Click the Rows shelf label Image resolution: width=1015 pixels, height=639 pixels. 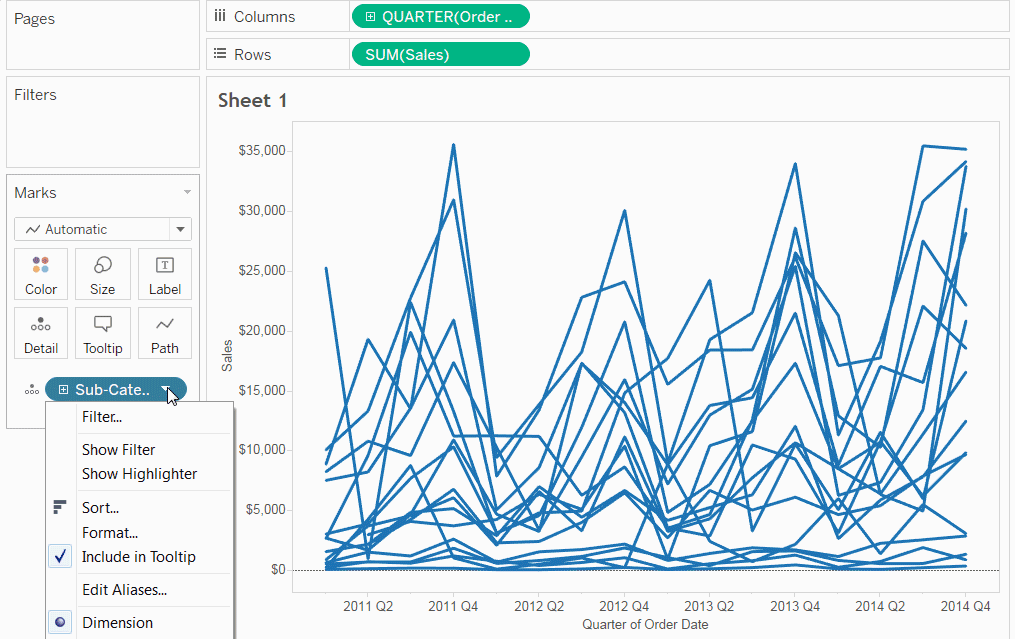coord(252,54)
